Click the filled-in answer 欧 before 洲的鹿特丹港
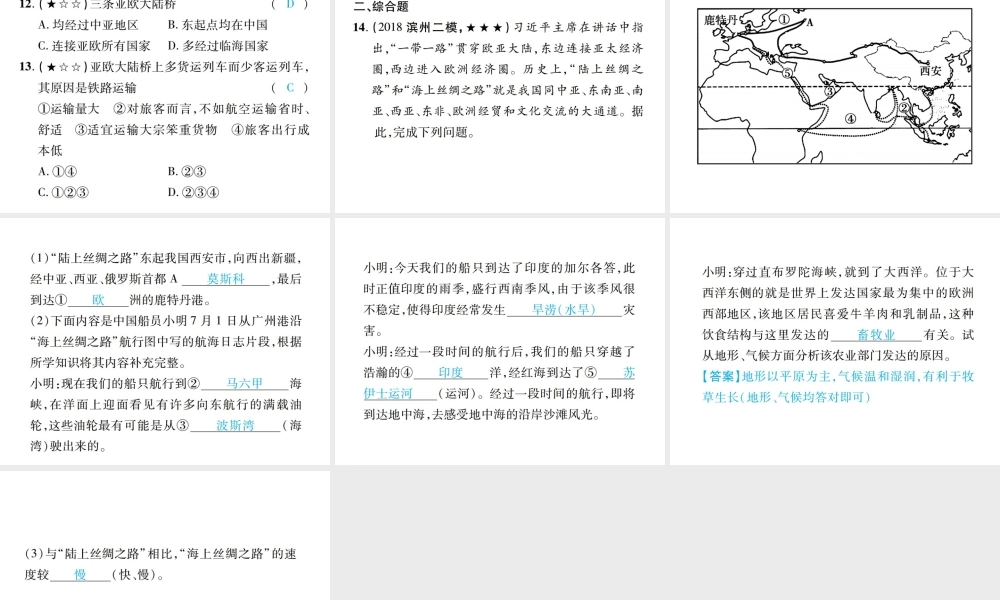1000x600 pixels. pos(98,300)
